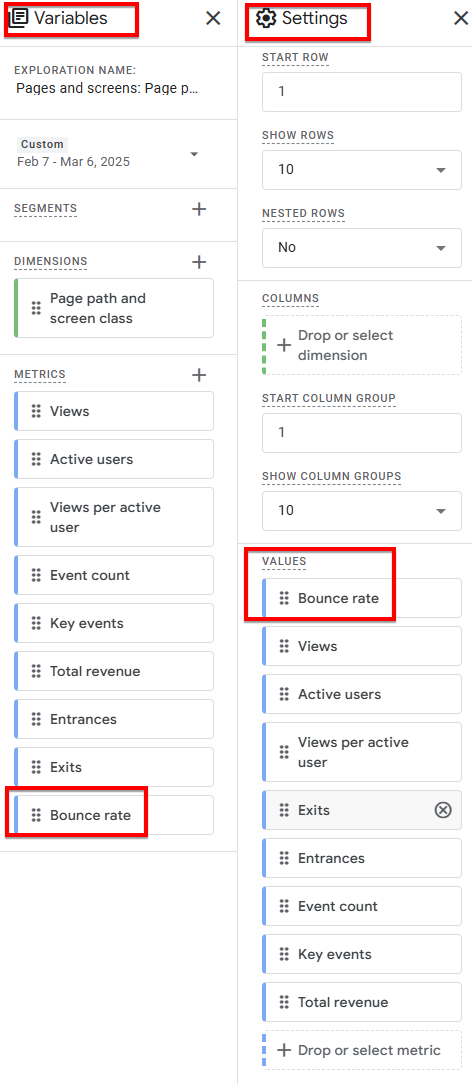The width and height of the screenshot is (472, 1084).
Task: Grab drag handle of Total revenue in Values
Action: [283, 1002]
